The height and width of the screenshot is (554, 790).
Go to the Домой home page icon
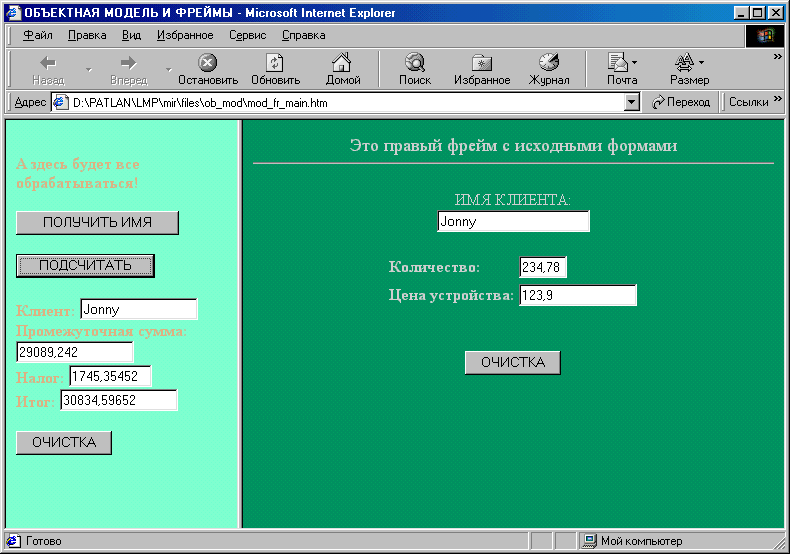(342, 62)
